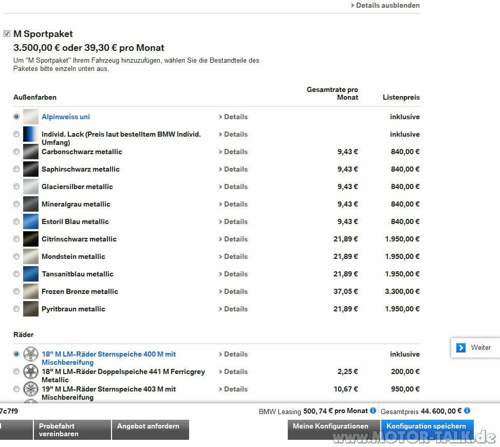Expand Details for Individ. Lack
500x447 pixels.
click(233, 134)
